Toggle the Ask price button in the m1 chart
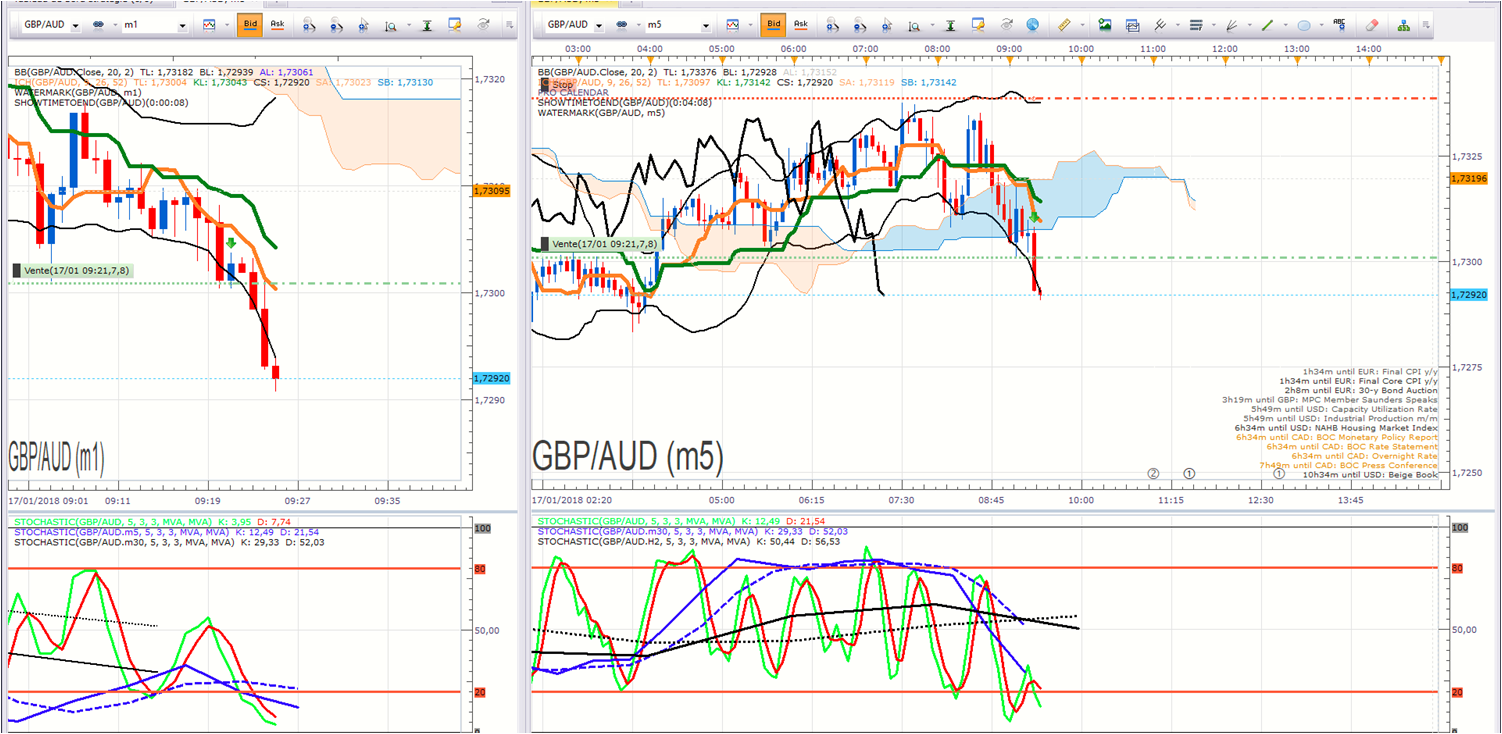Viewport: 1502px width, 734px height. pos(277,25)
